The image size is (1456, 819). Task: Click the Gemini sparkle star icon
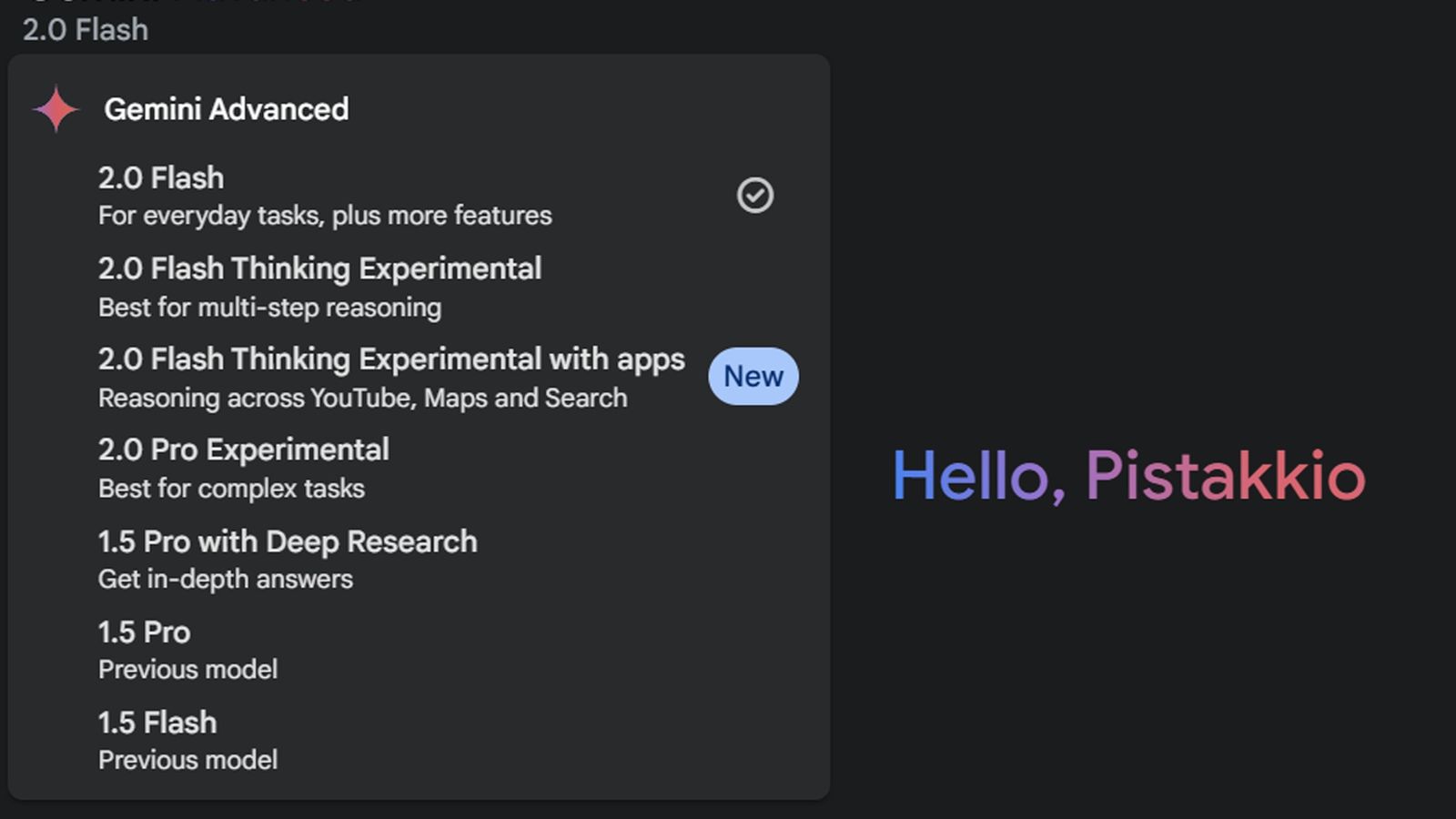(x=56, y=109)
